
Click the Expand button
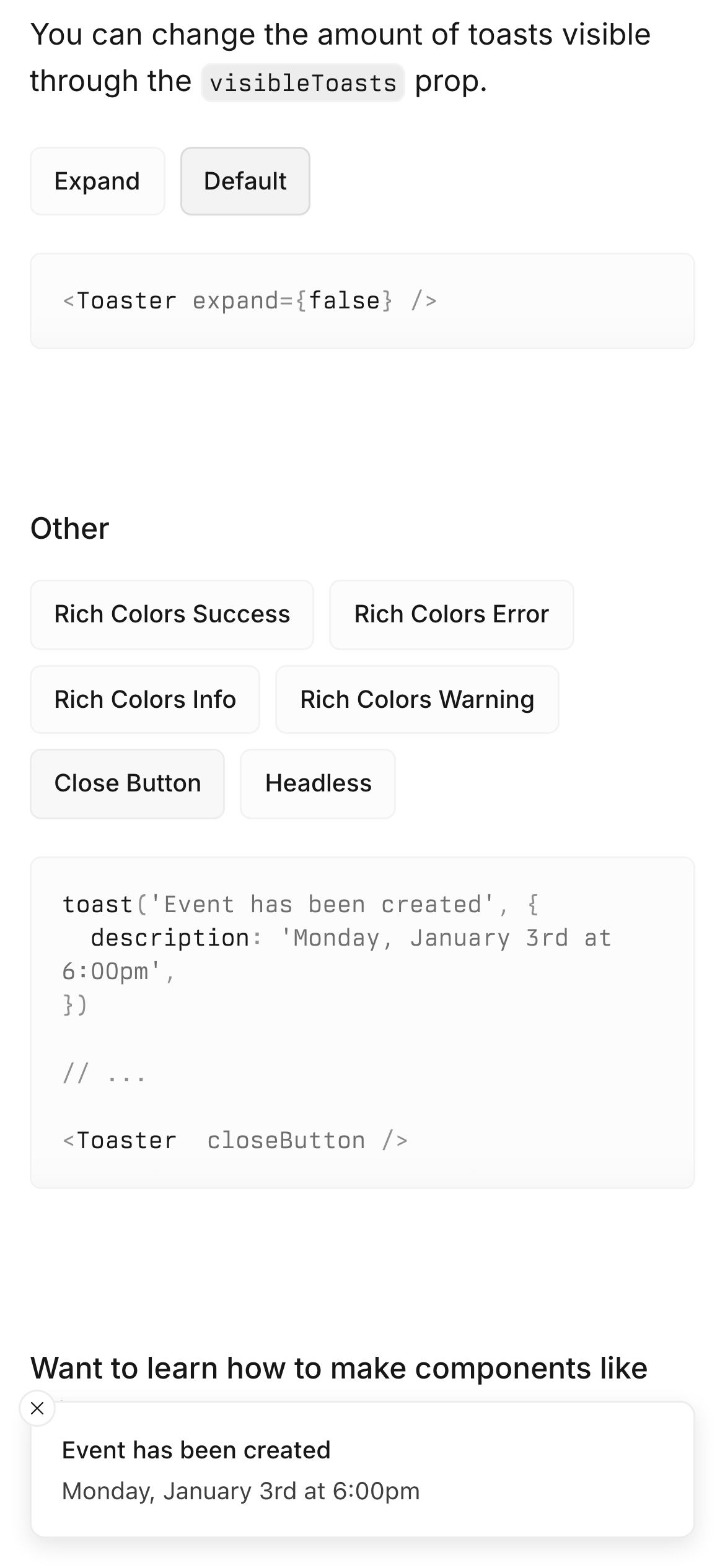(97, 181)
